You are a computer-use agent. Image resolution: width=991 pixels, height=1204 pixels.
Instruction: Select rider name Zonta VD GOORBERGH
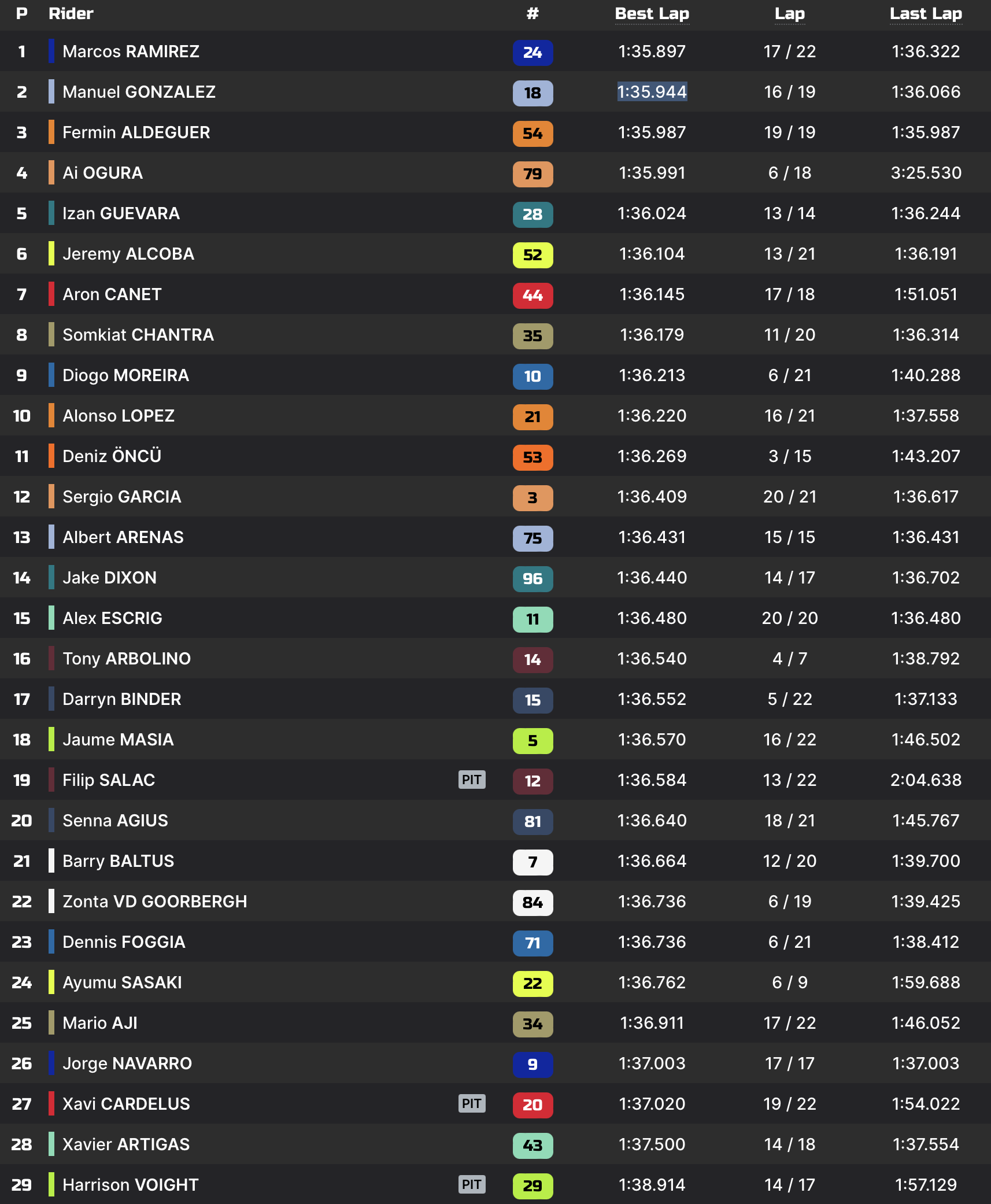tap(154, 902)
